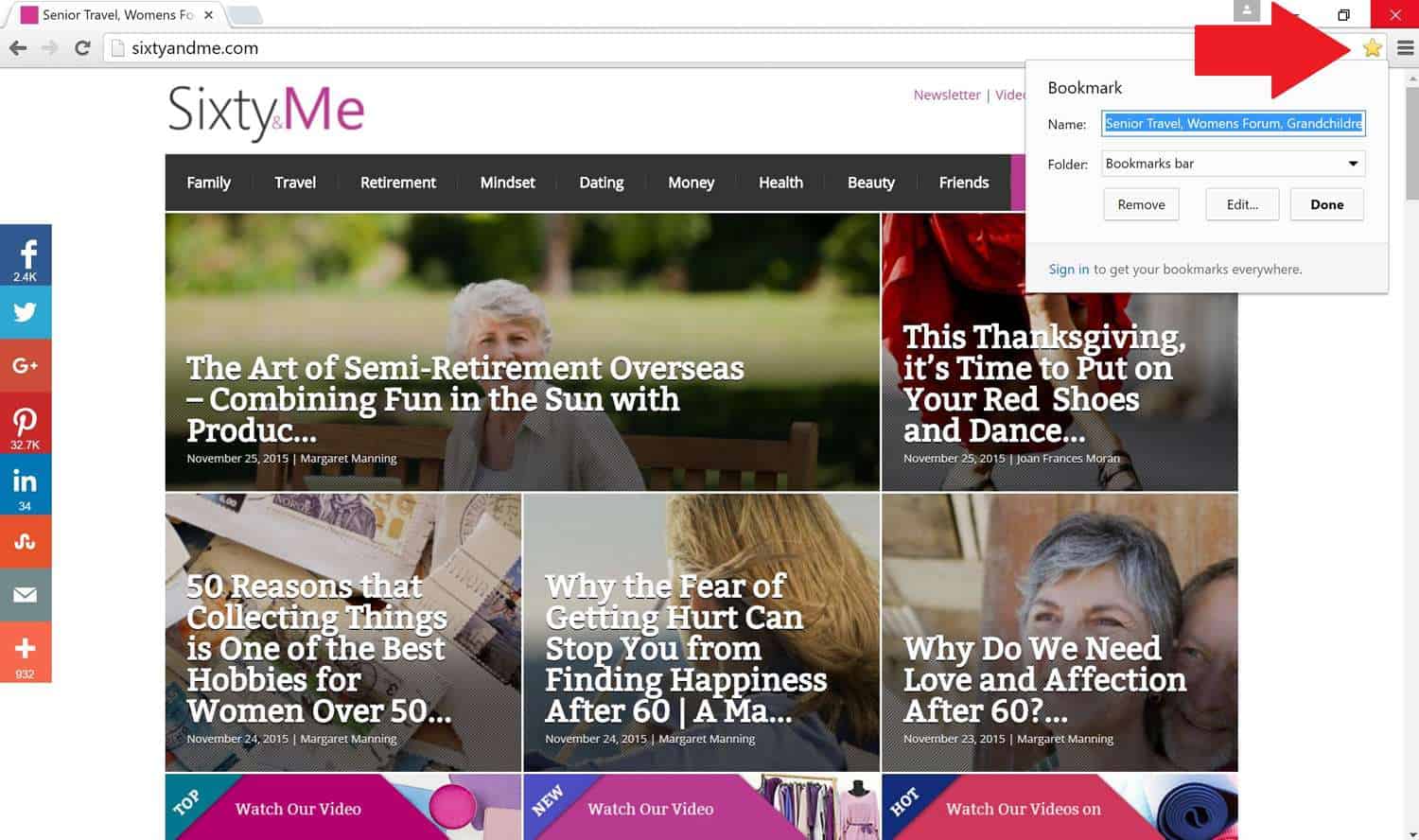Click the page icon in address bar
Viewport: 1419px width, 840px height.
(x=118, y=48)
